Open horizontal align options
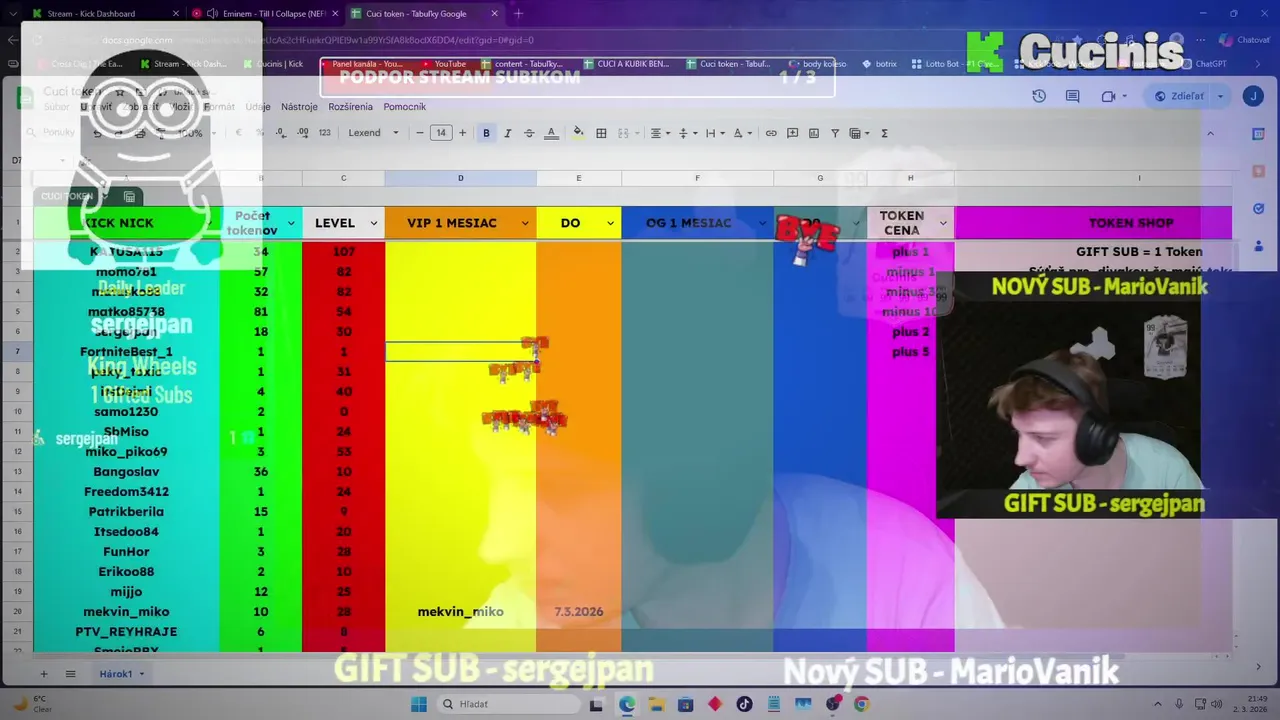Viewport: 1280px width, 720px height. (659, 133)
